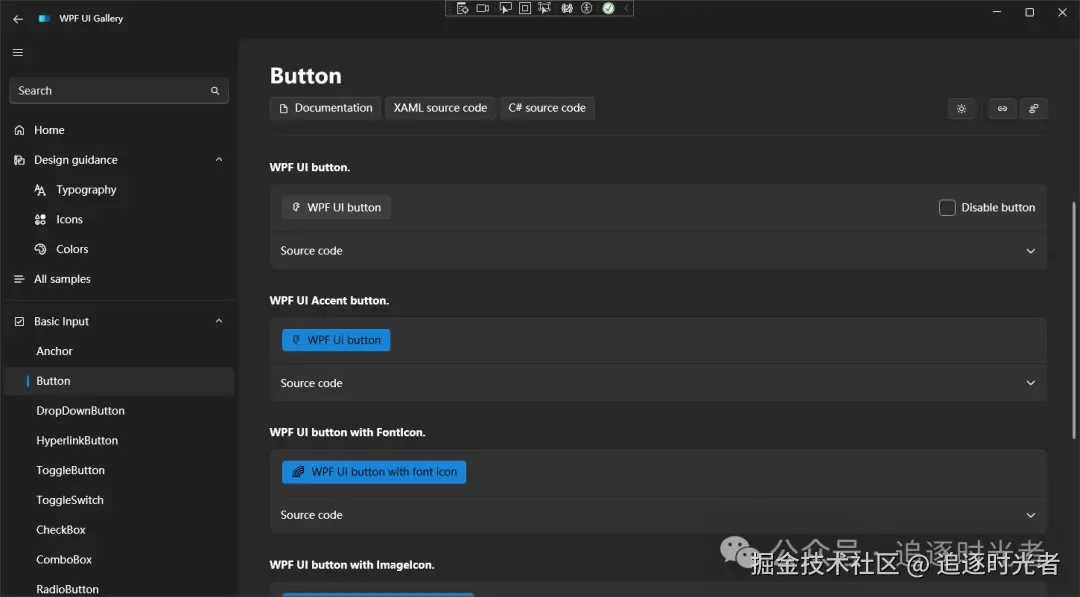Screen dimensions: 1080x597
Task: Click the feedback person icon button
Action: [x=1034, y=109]
